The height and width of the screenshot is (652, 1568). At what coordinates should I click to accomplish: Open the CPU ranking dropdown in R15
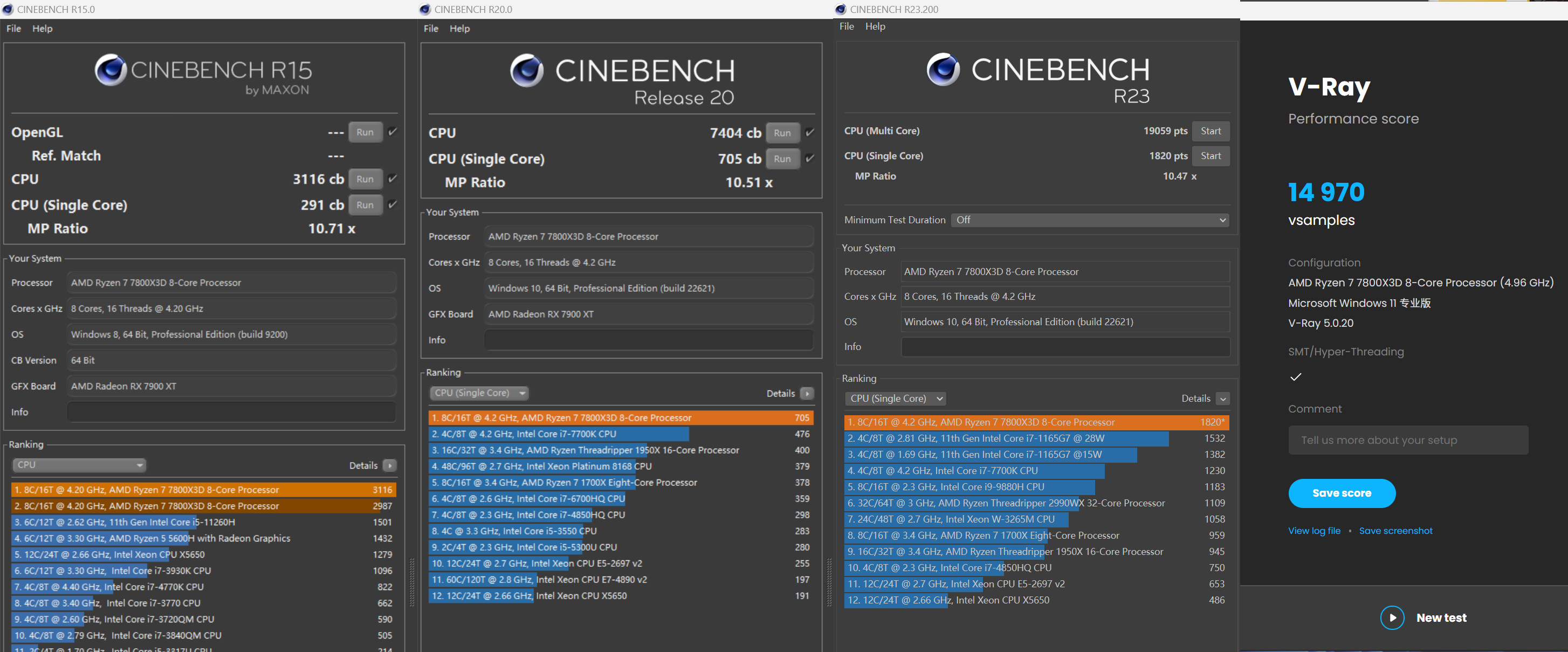79,465
